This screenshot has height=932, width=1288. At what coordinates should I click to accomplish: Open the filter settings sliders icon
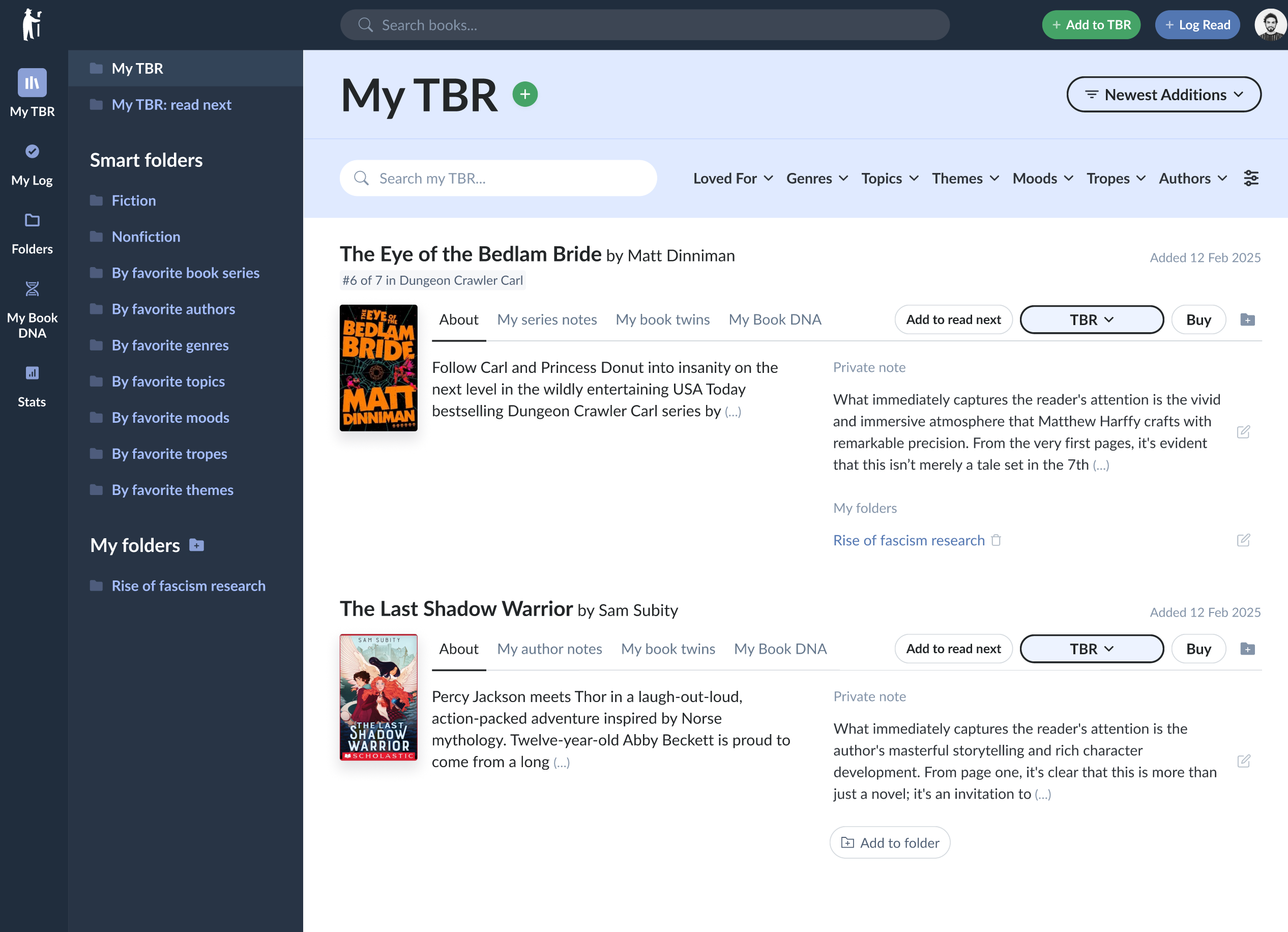(x=1251, y=179)
